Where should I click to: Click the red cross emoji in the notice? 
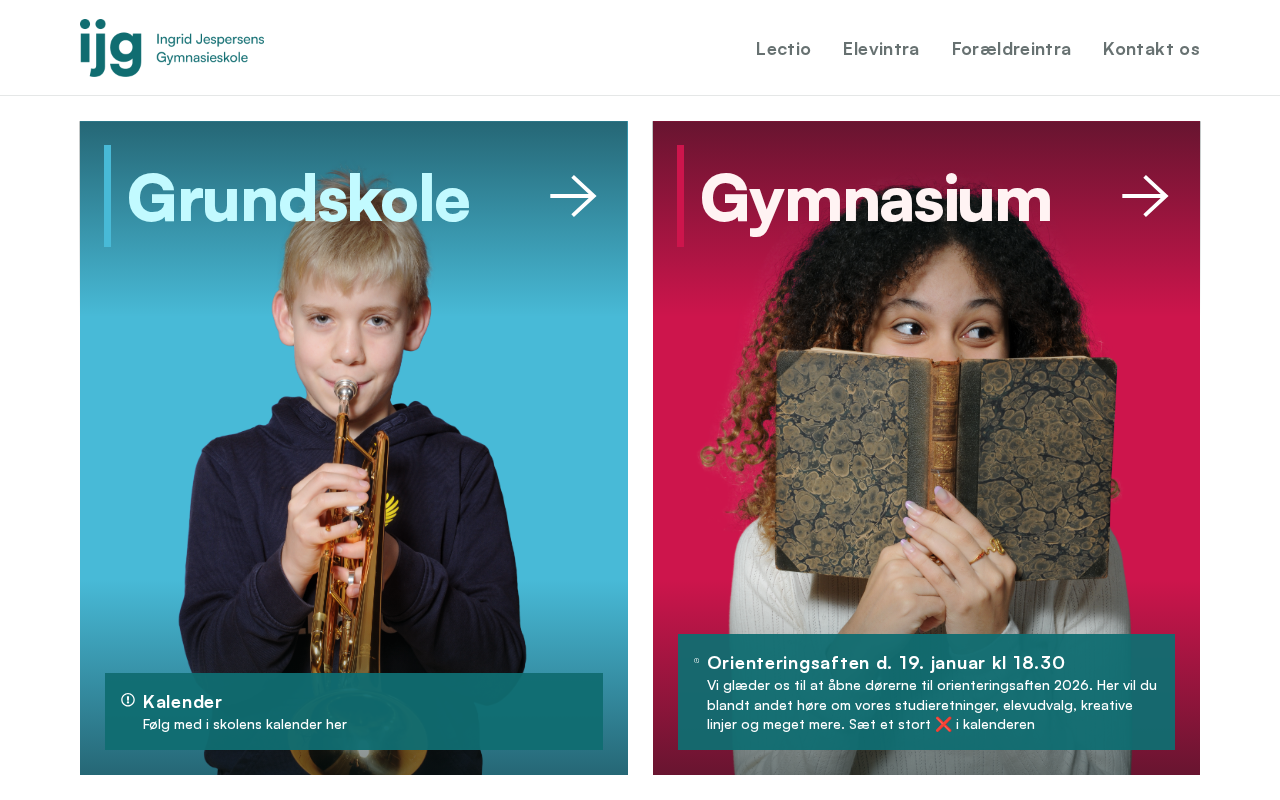tap(943, 724)
